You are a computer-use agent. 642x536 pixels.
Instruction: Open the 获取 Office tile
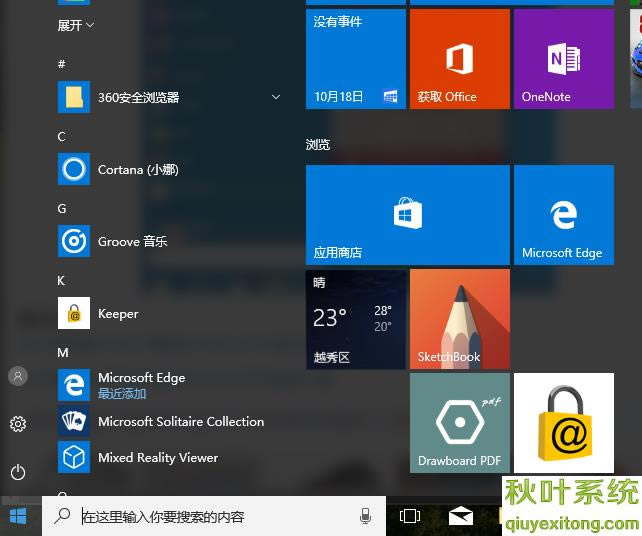pyautogui.click(x=460, y=59)
